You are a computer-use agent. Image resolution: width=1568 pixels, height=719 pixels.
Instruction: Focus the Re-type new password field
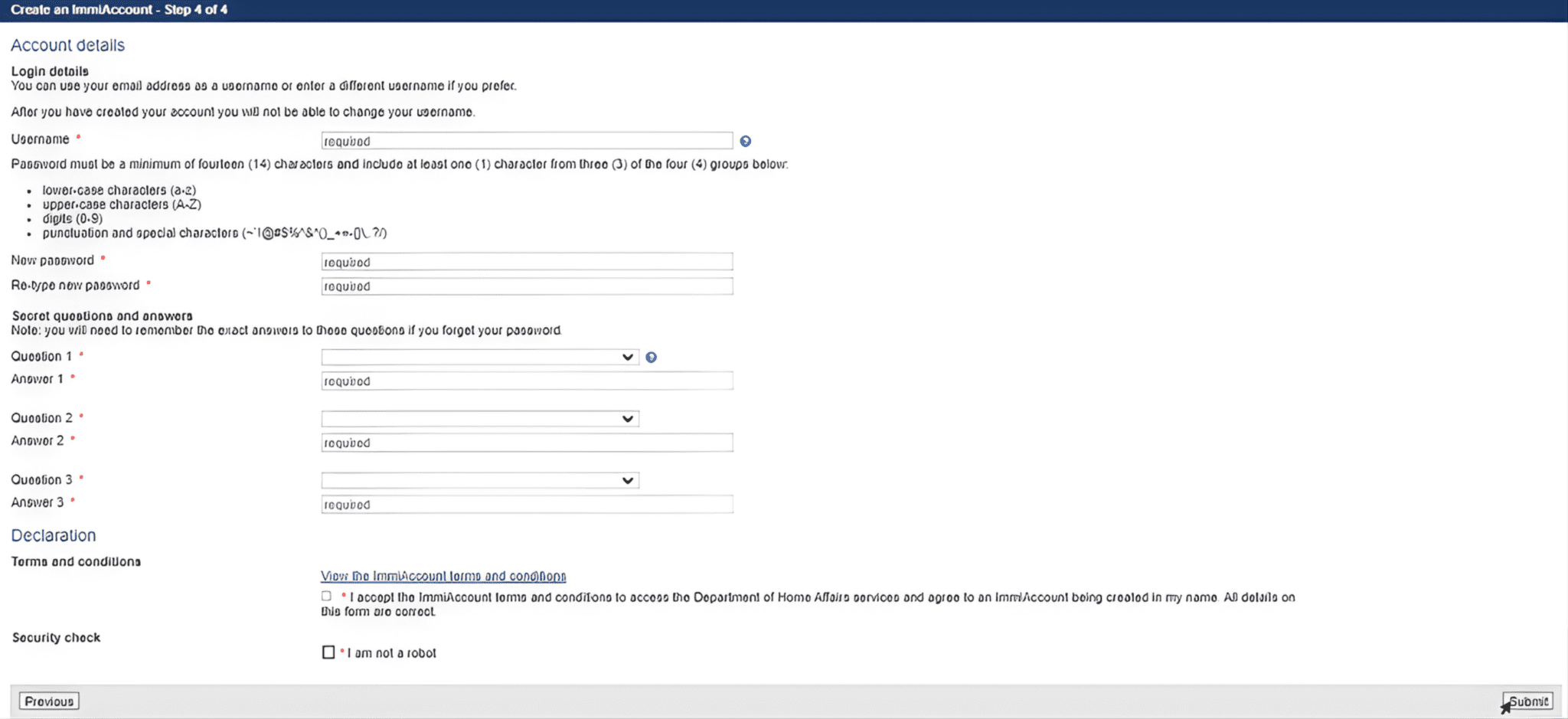(527, 286)
